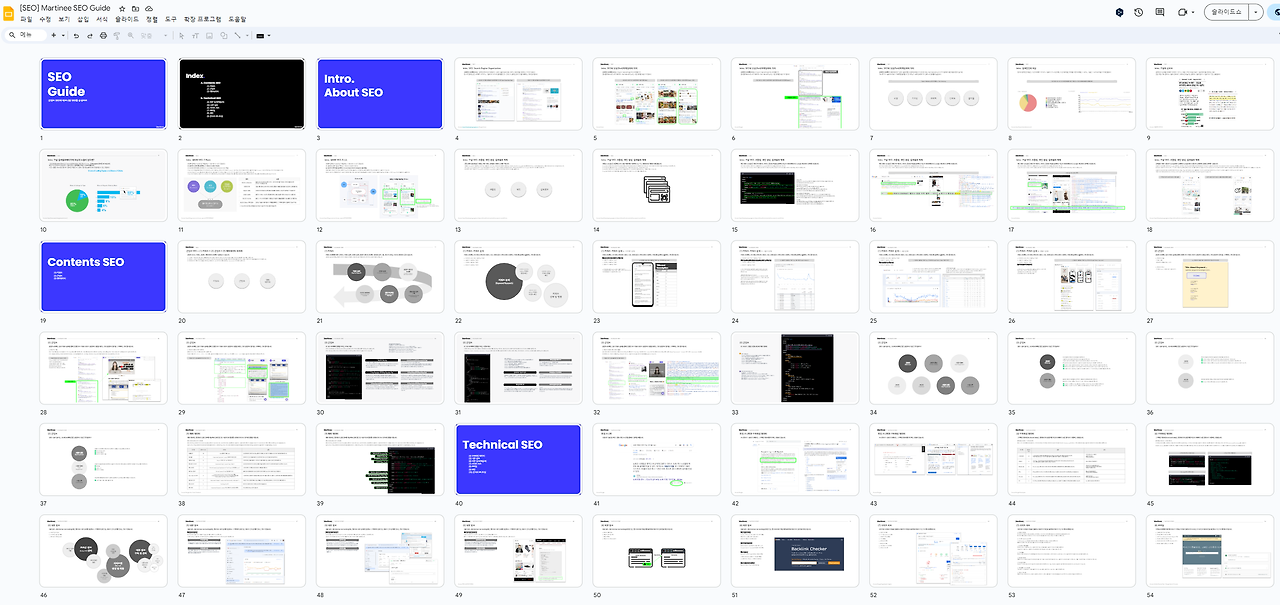This screenshot has width=1280, height=605.
Task: Open the 정렬 (Arrange) menu
Action: [152, 19]
